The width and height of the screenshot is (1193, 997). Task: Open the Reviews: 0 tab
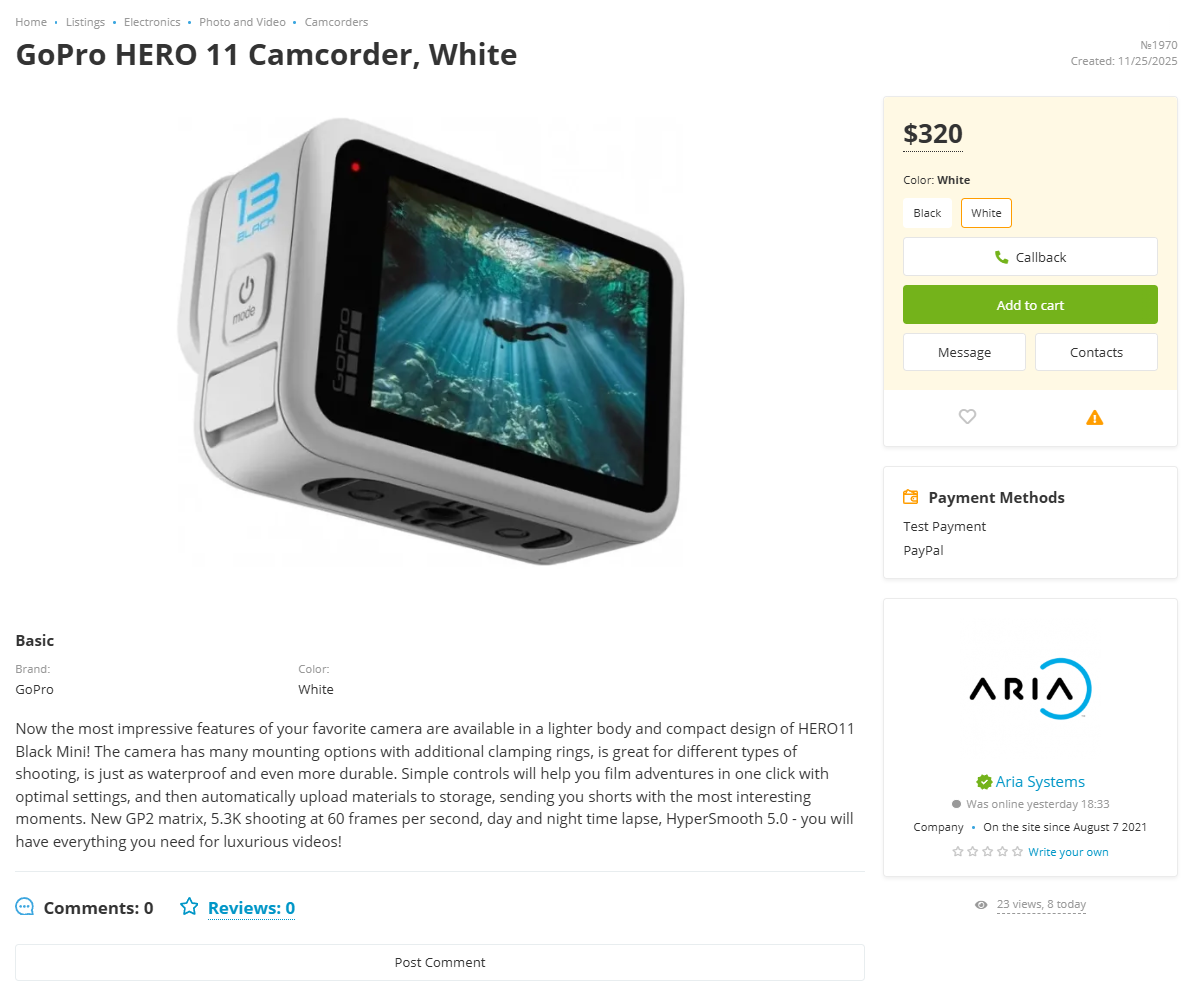[x=251, y=908]
